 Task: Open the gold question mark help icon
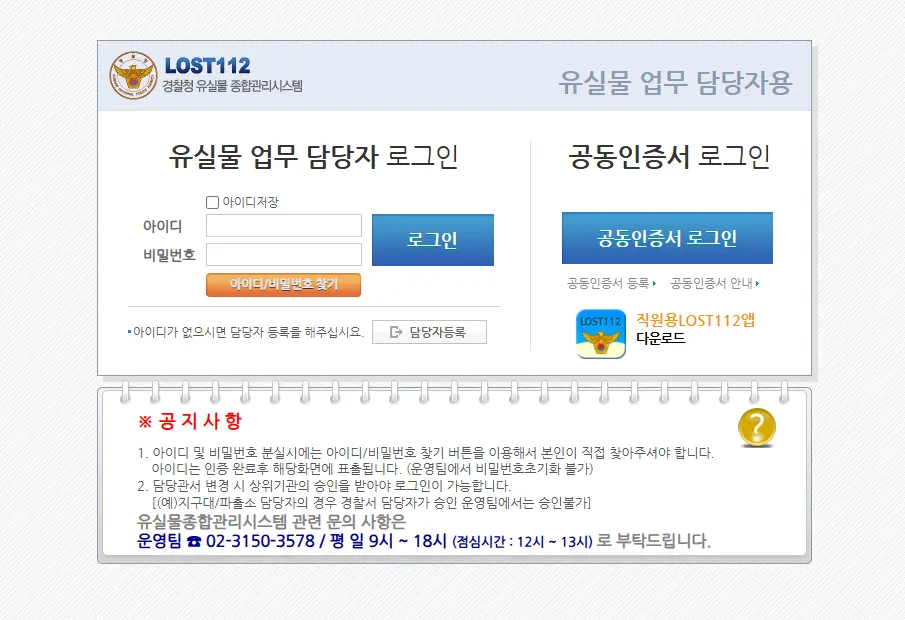pos(757,427)
